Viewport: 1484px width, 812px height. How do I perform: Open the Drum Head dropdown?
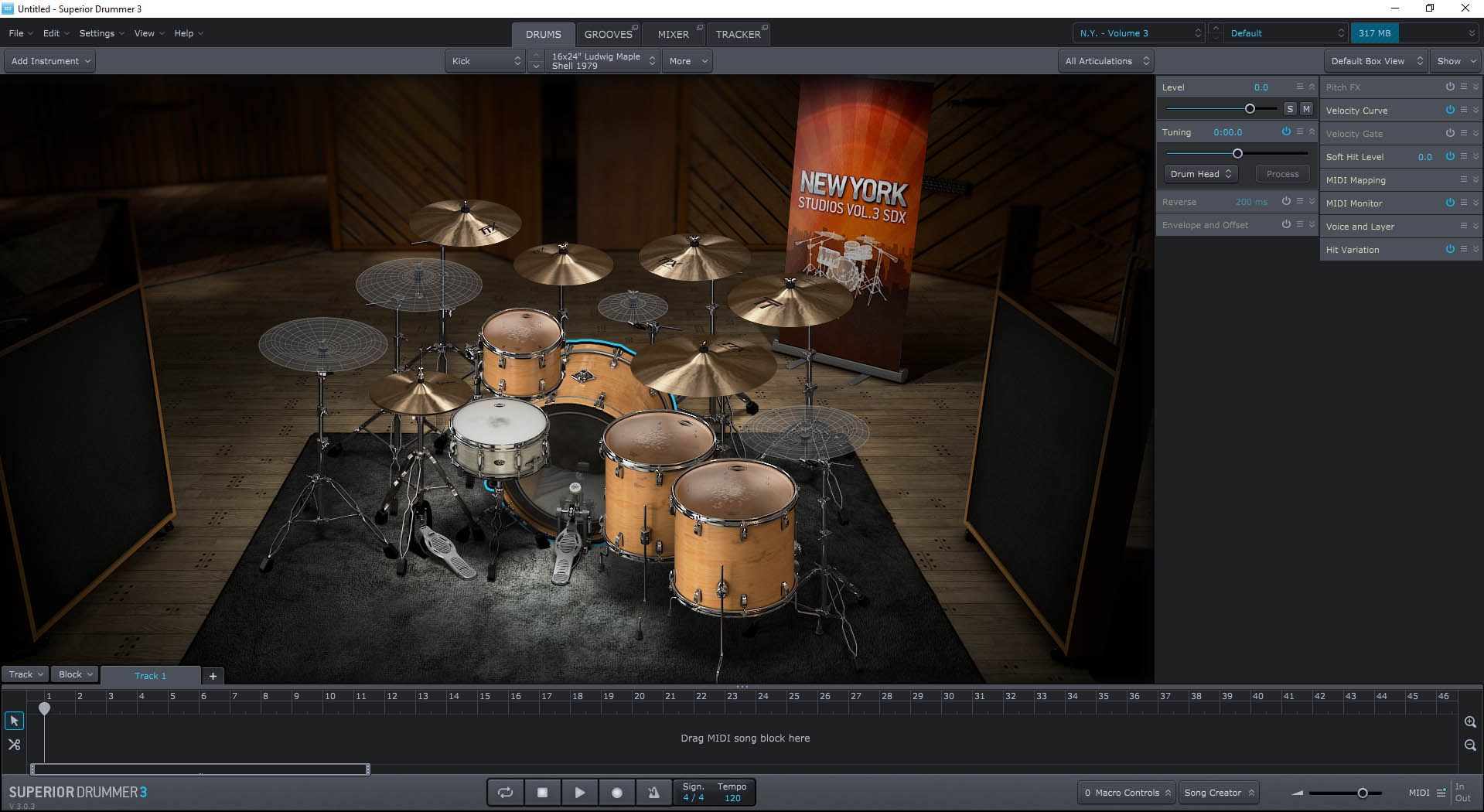[x=1200, y=174]
